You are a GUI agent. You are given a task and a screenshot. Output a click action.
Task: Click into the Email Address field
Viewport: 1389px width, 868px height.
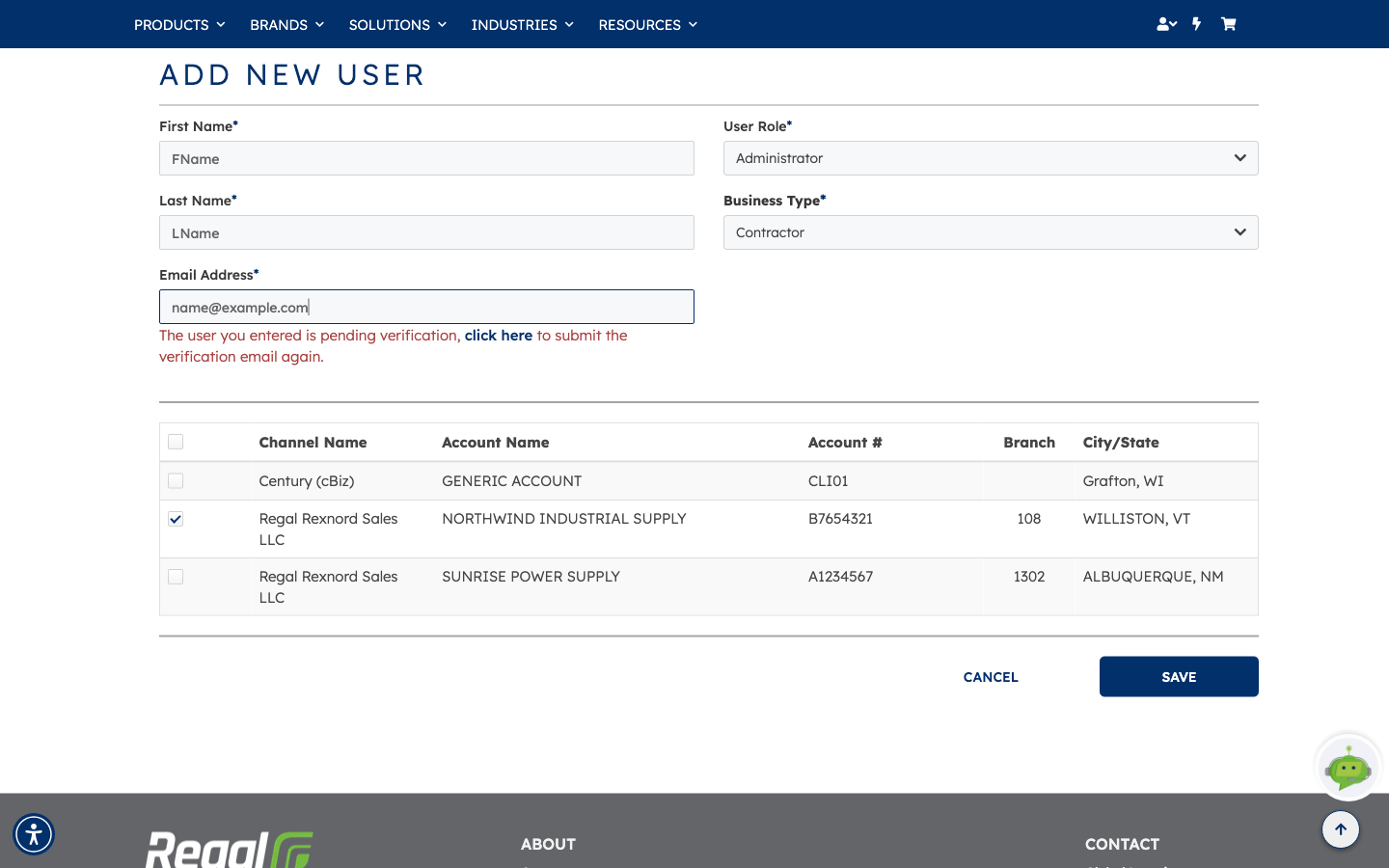(426, 307)
